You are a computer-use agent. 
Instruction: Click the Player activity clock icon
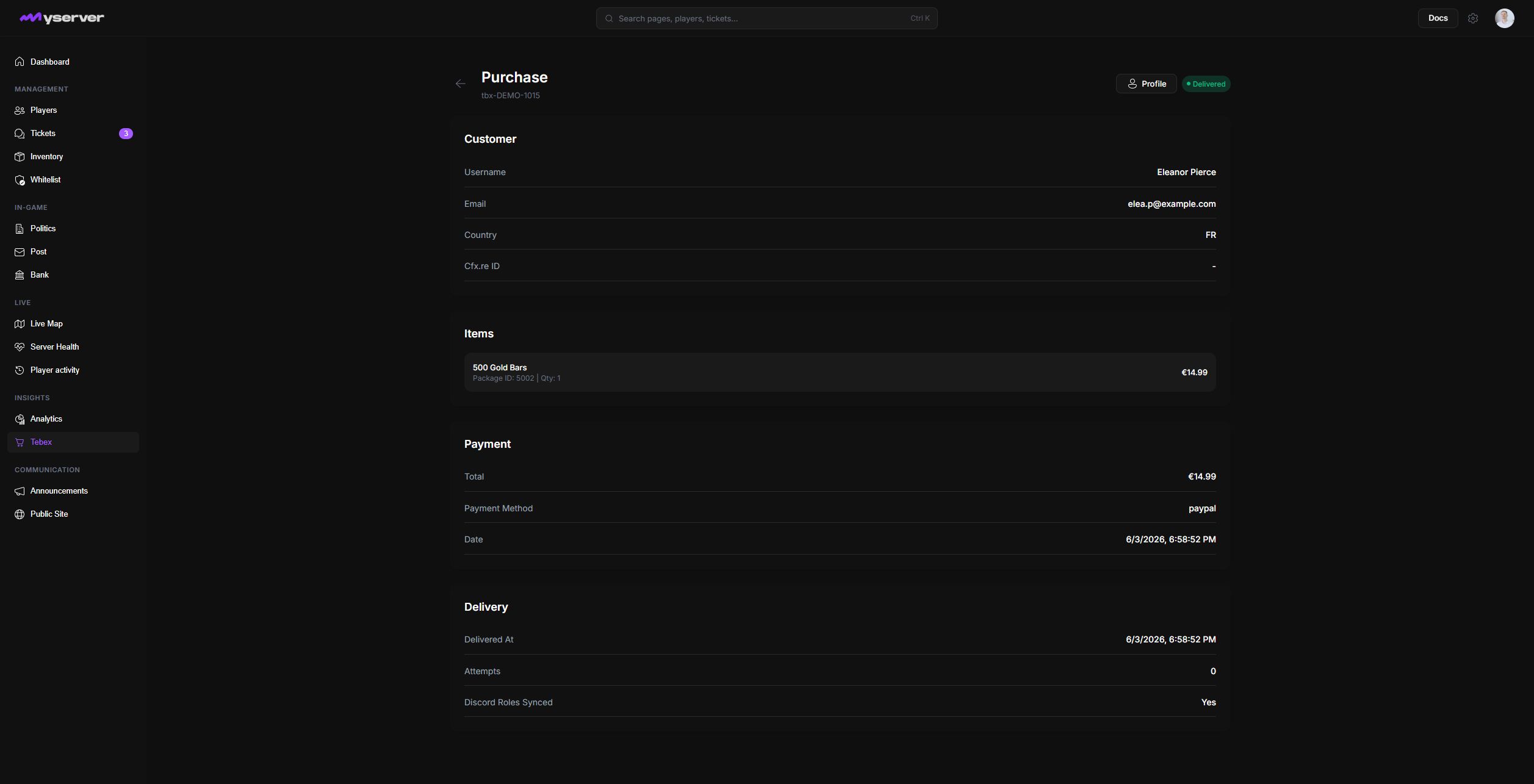click(20, 370)
